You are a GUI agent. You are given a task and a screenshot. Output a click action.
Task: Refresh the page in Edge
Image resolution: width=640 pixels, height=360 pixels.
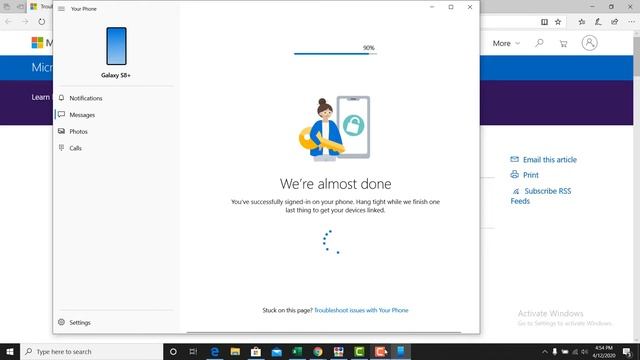[x=42, y=22]
